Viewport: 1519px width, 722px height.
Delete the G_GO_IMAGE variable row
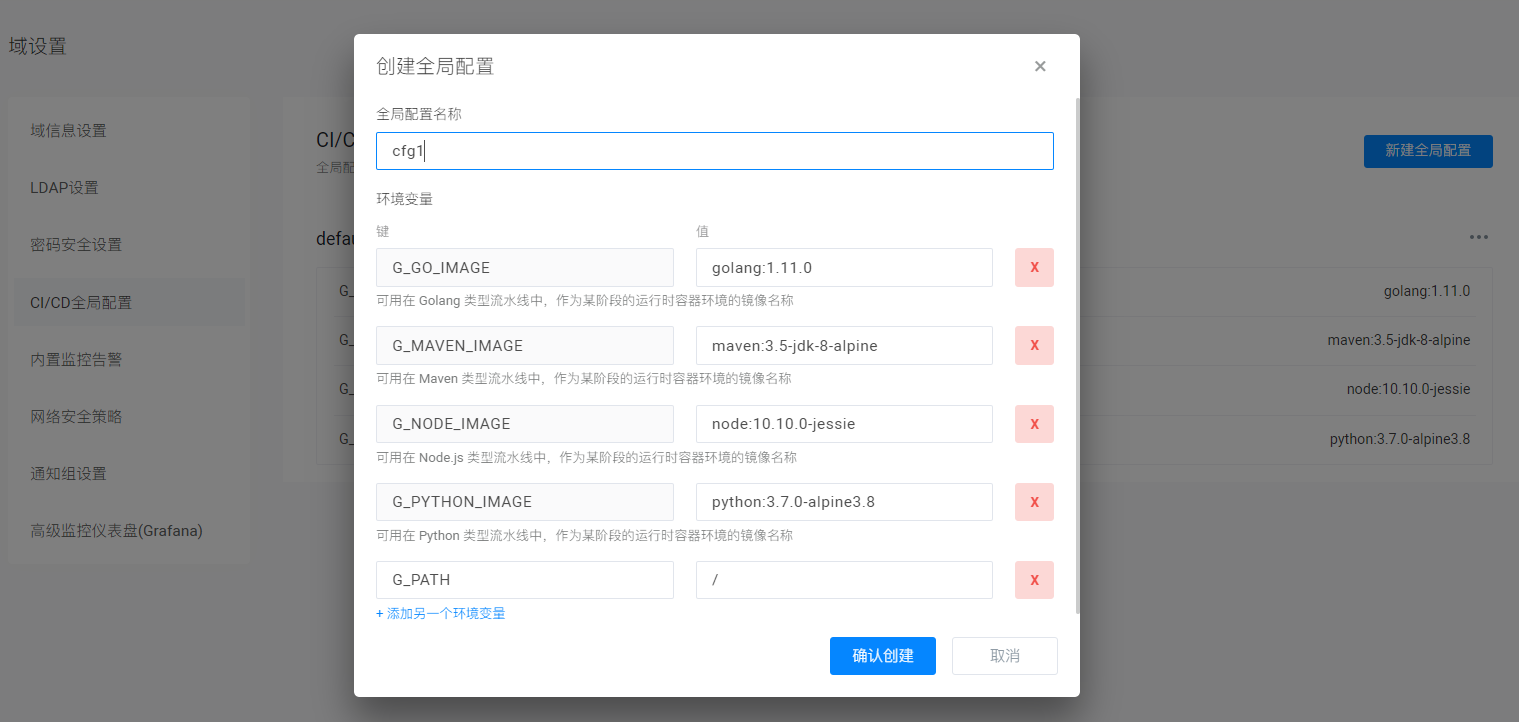(x=1034, y=267)
